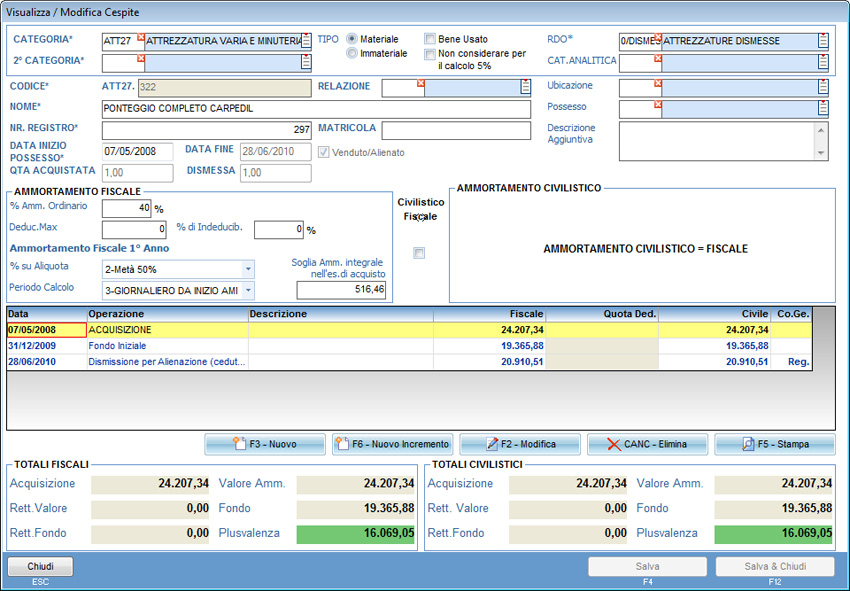This screenshot has height=591, width=850.
Task: Expand the '% su Aliquota' dropdown
Action: 248,269
